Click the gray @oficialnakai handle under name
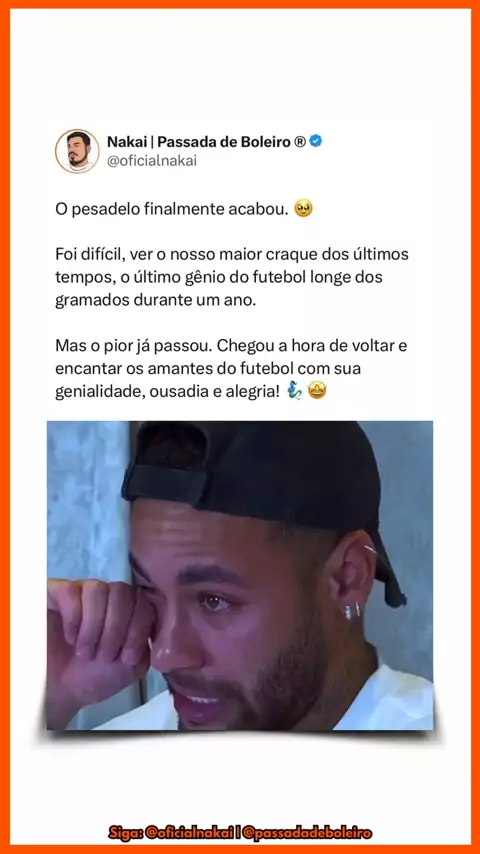 pos(152,161)
